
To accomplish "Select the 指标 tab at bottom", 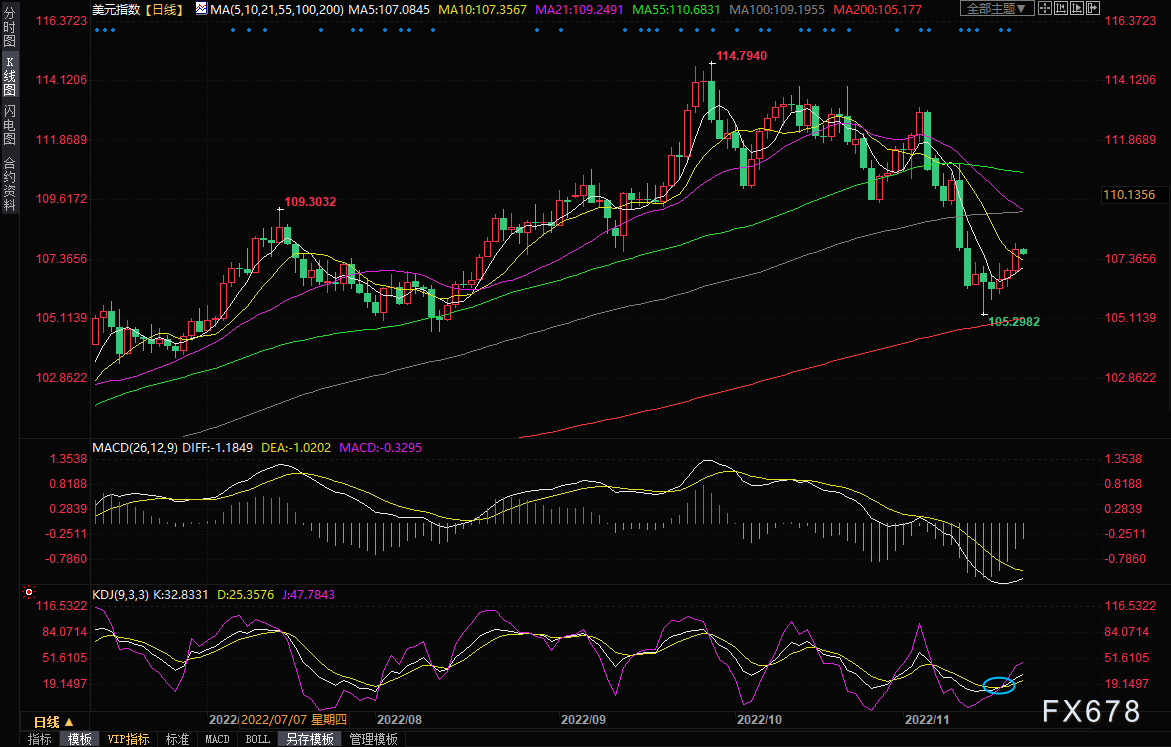I will click(x=40, y=739).
